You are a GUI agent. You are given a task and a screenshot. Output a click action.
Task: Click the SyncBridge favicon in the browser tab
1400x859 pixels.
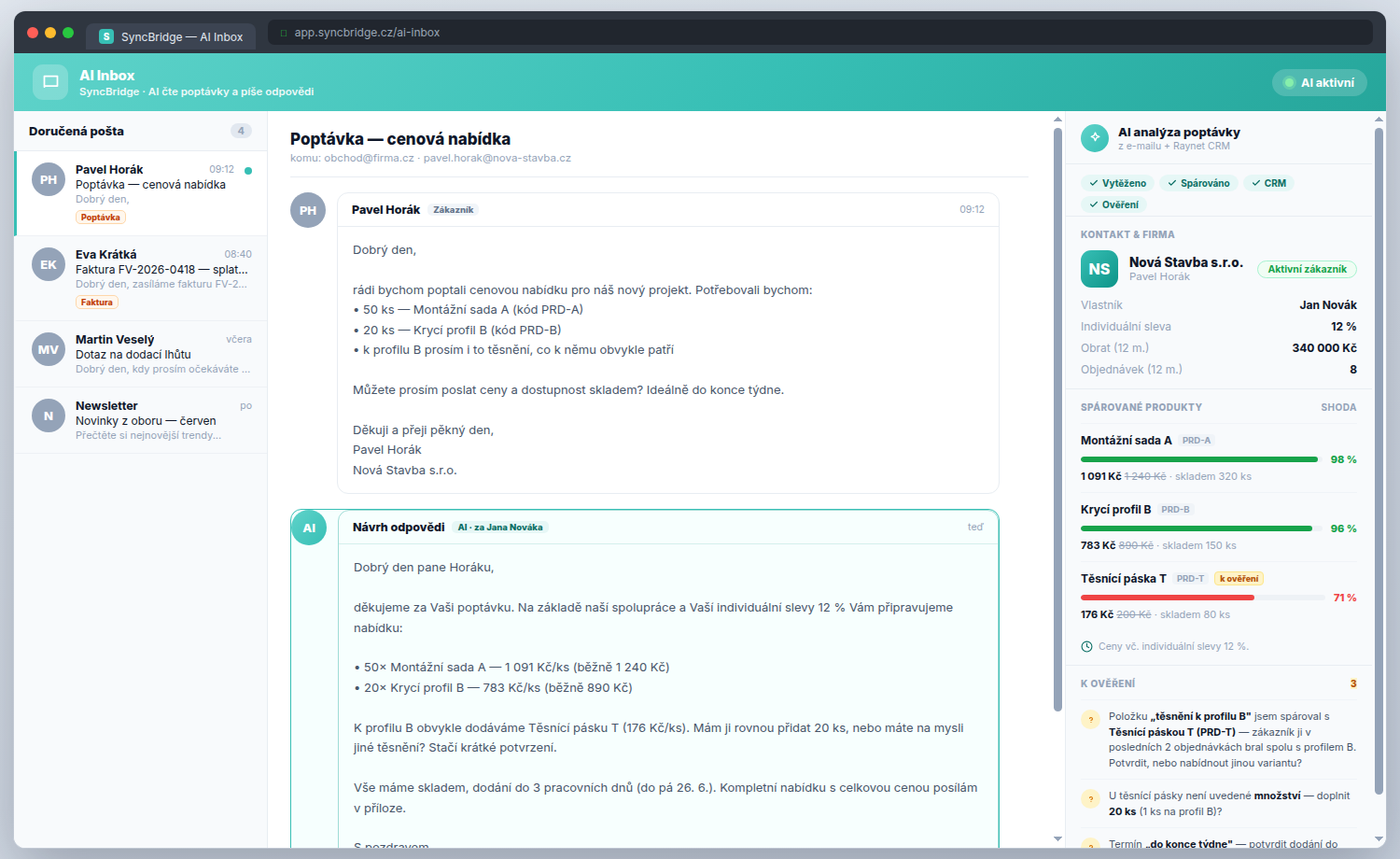pos(106,36)
